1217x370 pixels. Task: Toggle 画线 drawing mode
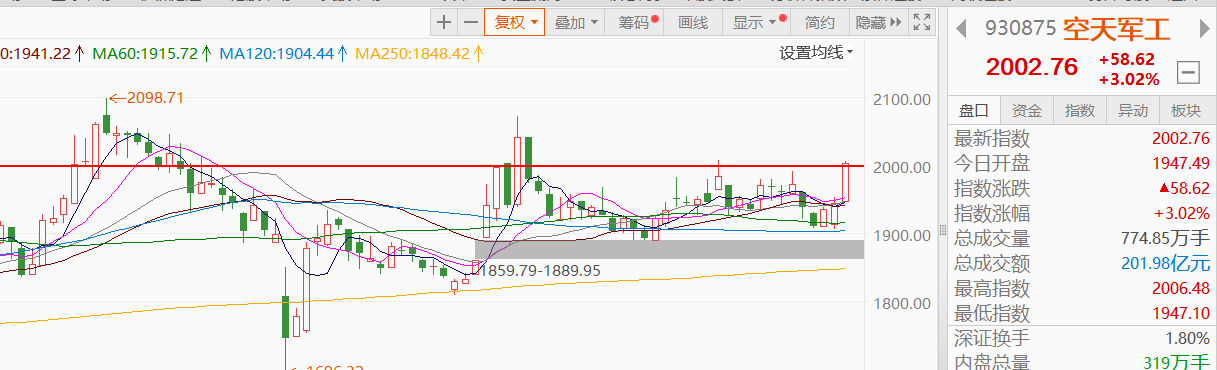692,22
